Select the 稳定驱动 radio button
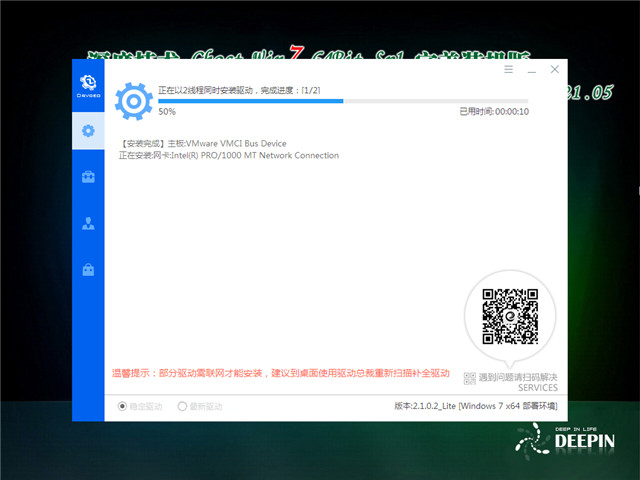640x480 pixels. [122, 406]
